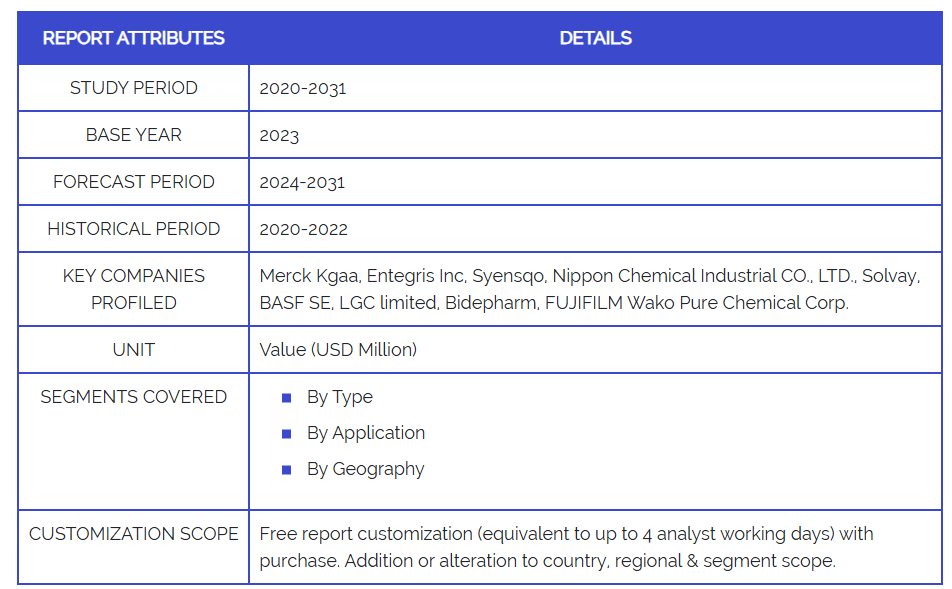Click the forecast period value 2024-2031
The height and width of the screenshot is (589, 952).
pyautogui.click(x=302, y=182)
